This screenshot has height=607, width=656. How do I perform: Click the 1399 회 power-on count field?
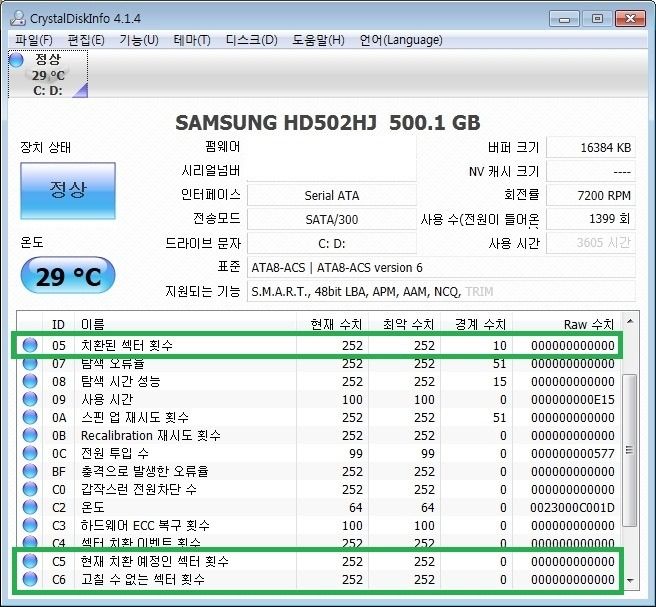(x=591, y=219)
